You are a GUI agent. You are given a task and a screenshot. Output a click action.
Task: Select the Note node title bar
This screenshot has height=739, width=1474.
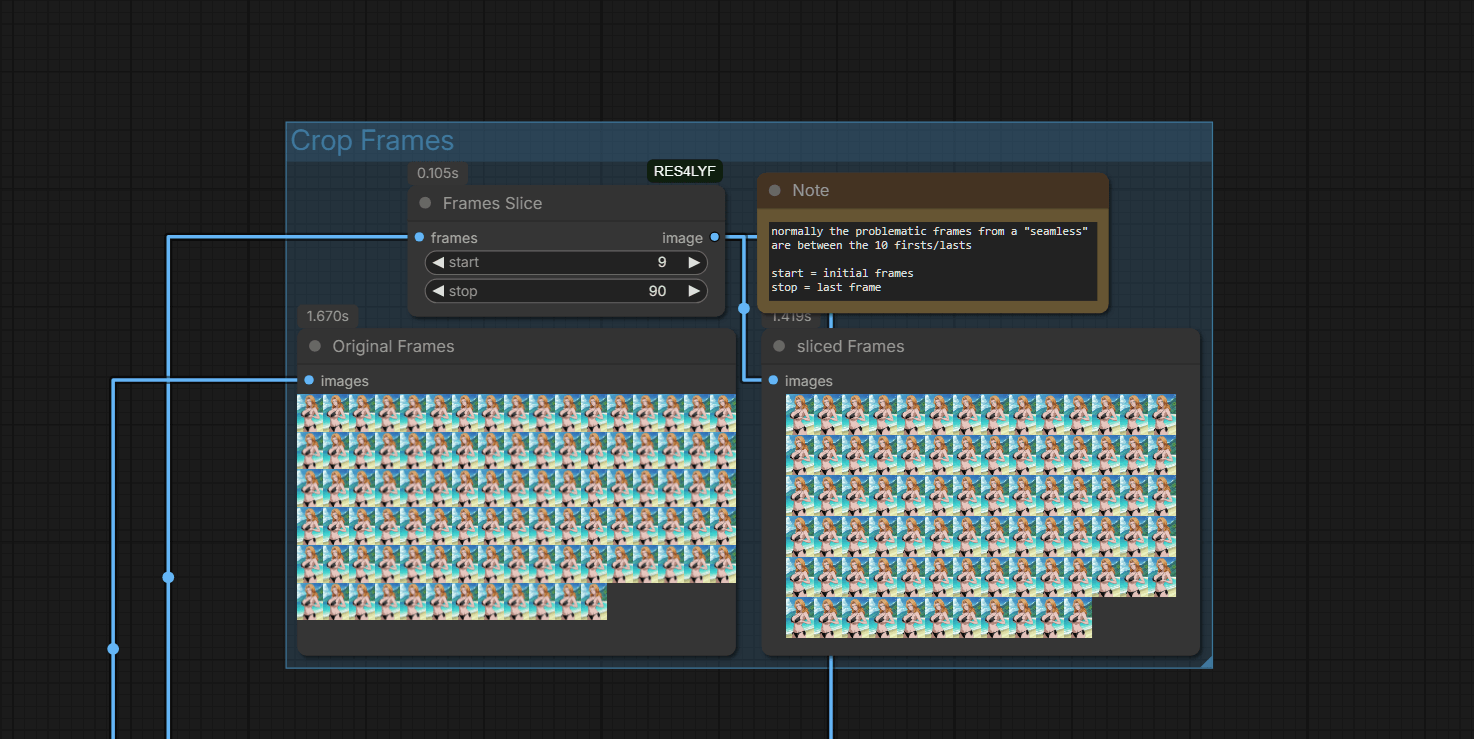point(933,190)
